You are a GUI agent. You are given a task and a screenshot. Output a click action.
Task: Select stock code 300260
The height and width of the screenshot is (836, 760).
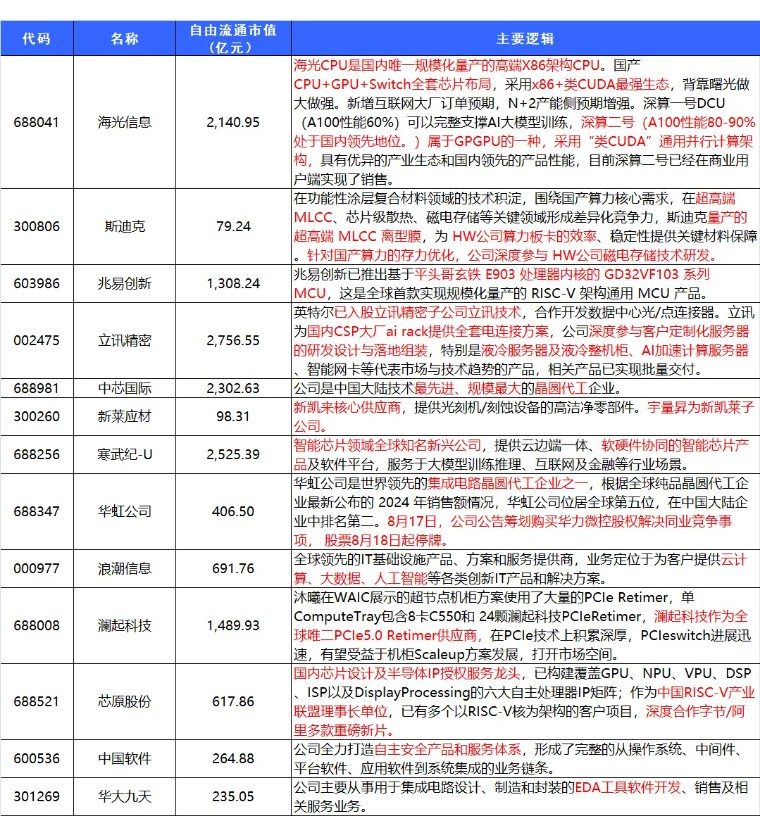tap(37, 416)
